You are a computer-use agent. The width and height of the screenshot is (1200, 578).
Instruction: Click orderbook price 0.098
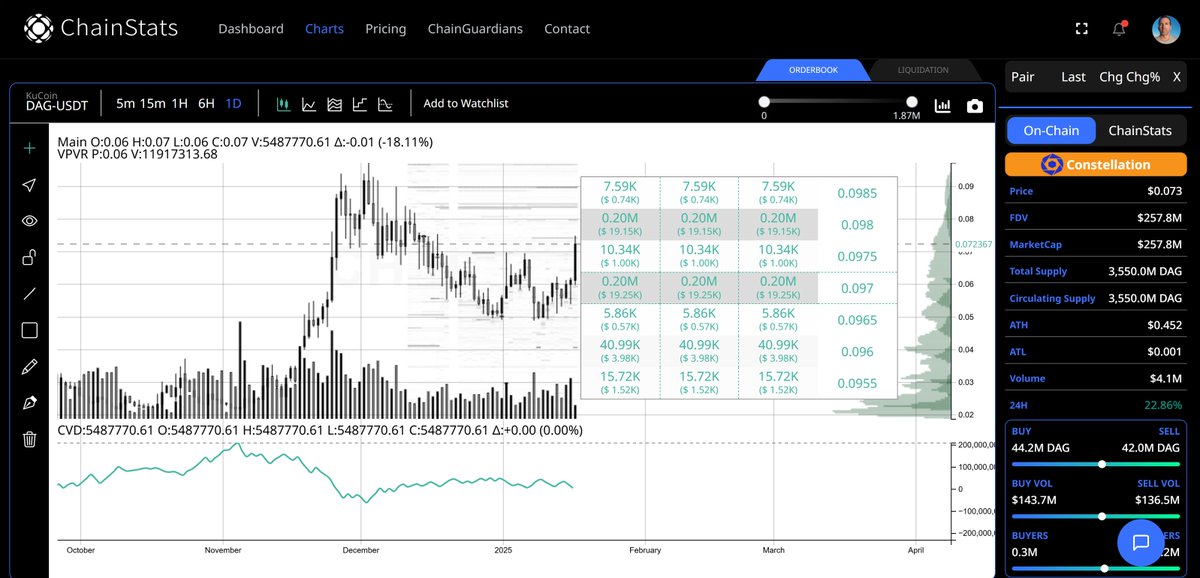(x=857, y=225)
